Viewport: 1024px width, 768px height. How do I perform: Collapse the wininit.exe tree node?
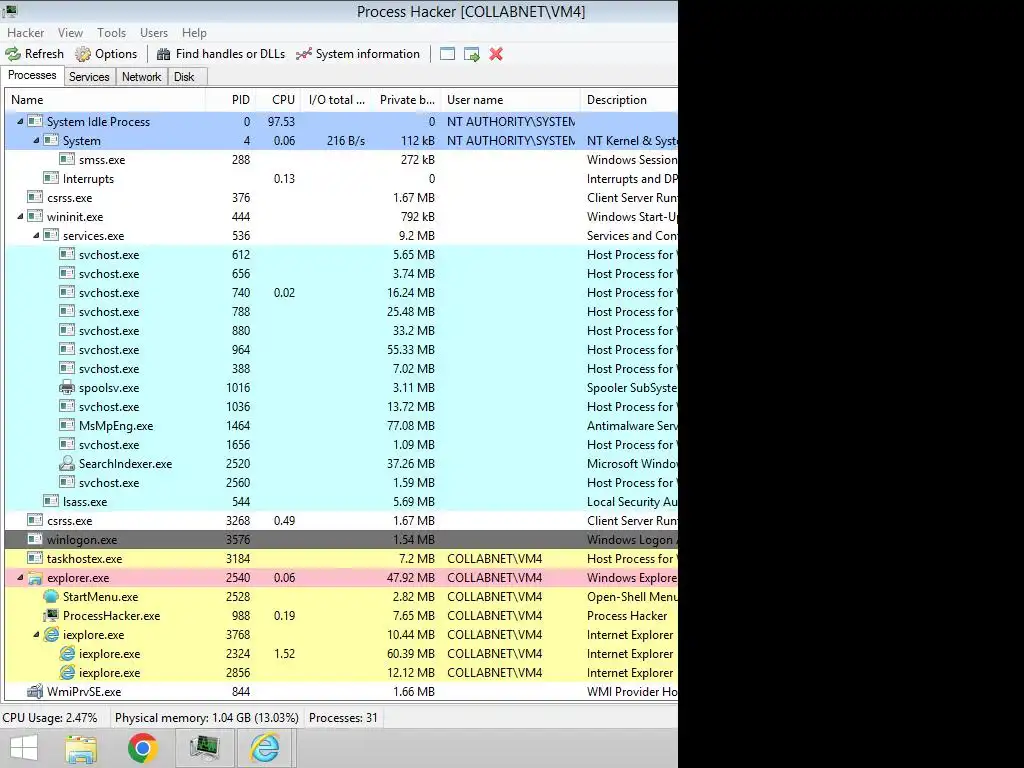(x=20, y=216)
